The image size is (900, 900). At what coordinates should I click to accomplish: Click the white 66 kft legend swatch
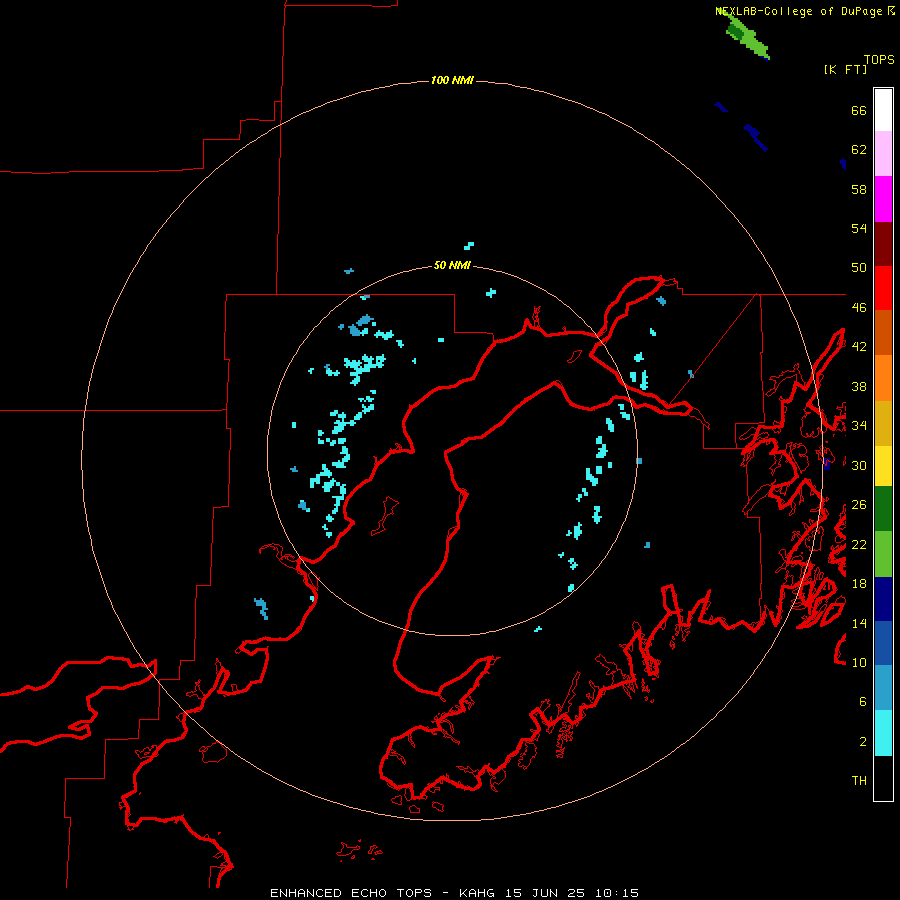(x=883, y=110)
